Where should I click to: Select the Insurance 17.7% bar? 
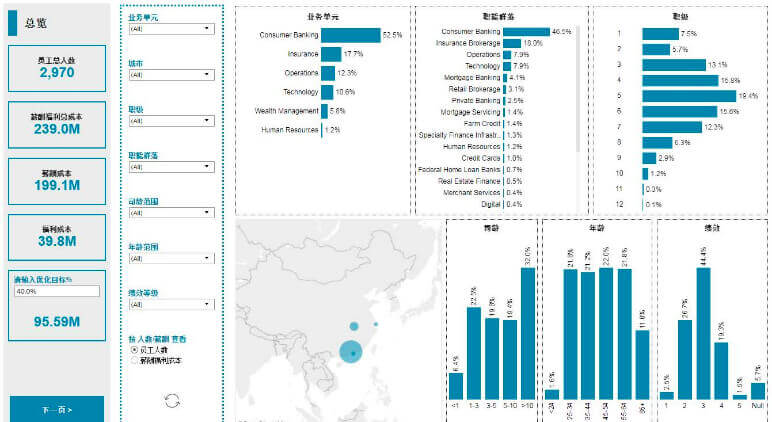pos(331,54)
